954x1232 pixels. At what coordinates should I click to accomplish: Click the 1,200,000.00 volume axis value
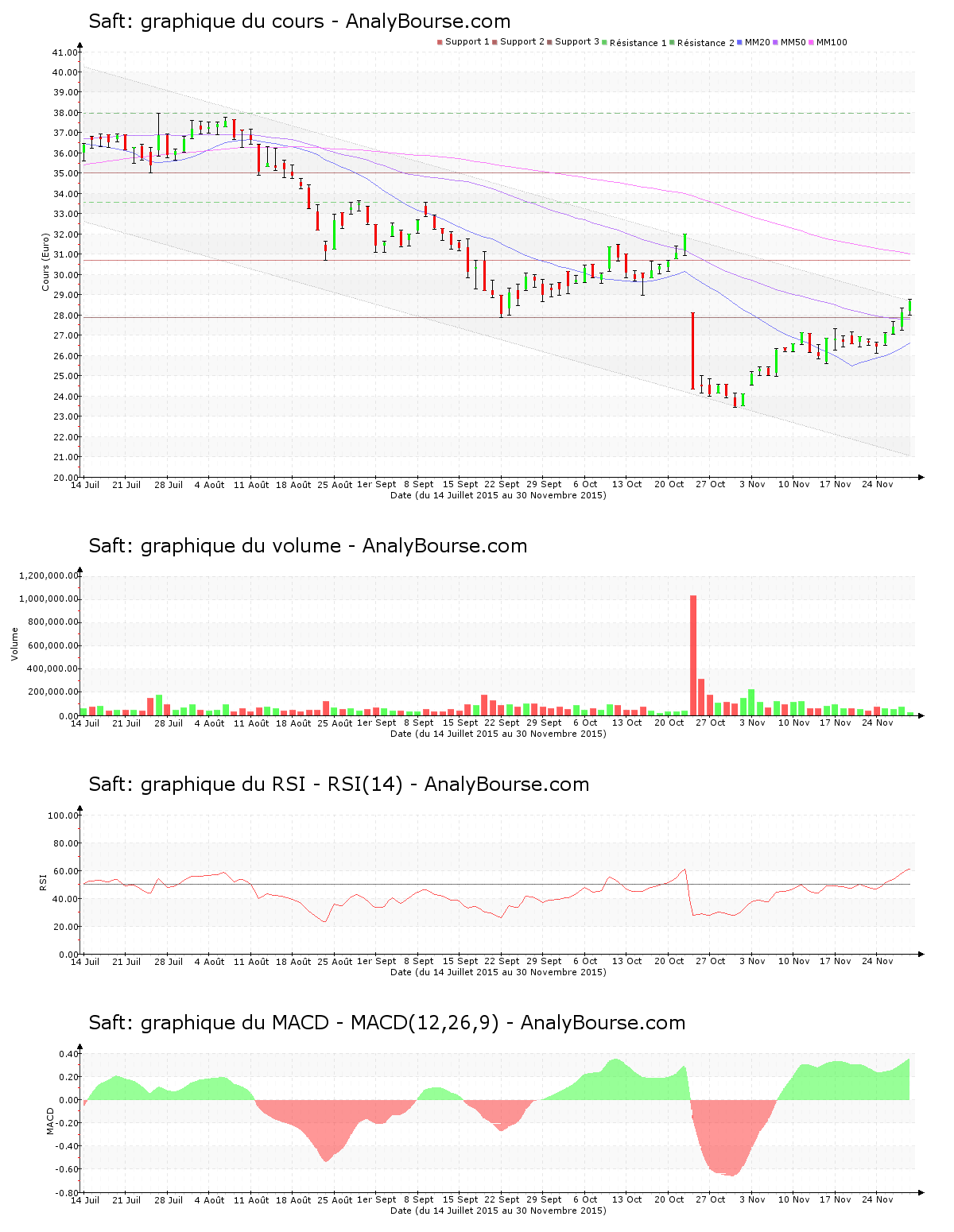(x=49, y=575)
